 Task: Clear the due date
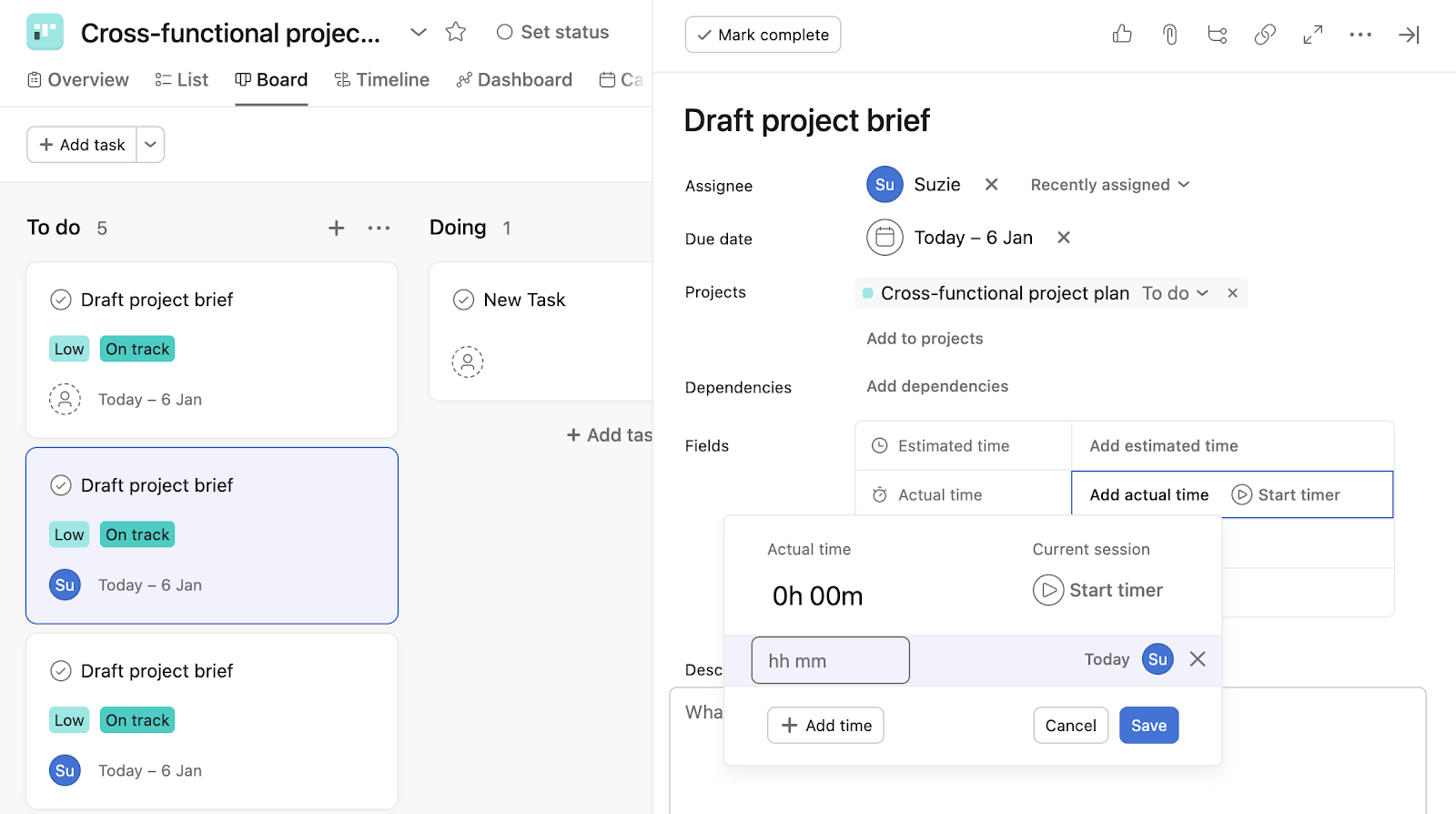tap(1064, 238)
